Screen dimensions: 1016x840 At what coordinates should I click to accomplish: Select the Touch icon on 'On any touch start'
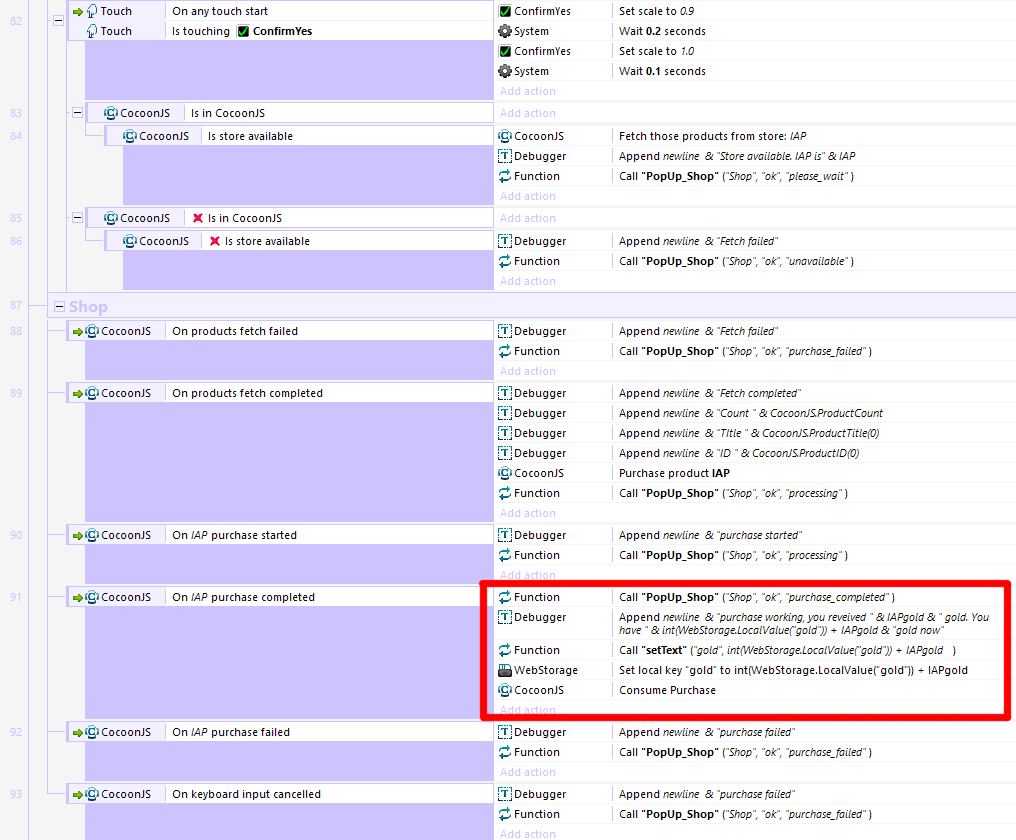click(91, 11)
